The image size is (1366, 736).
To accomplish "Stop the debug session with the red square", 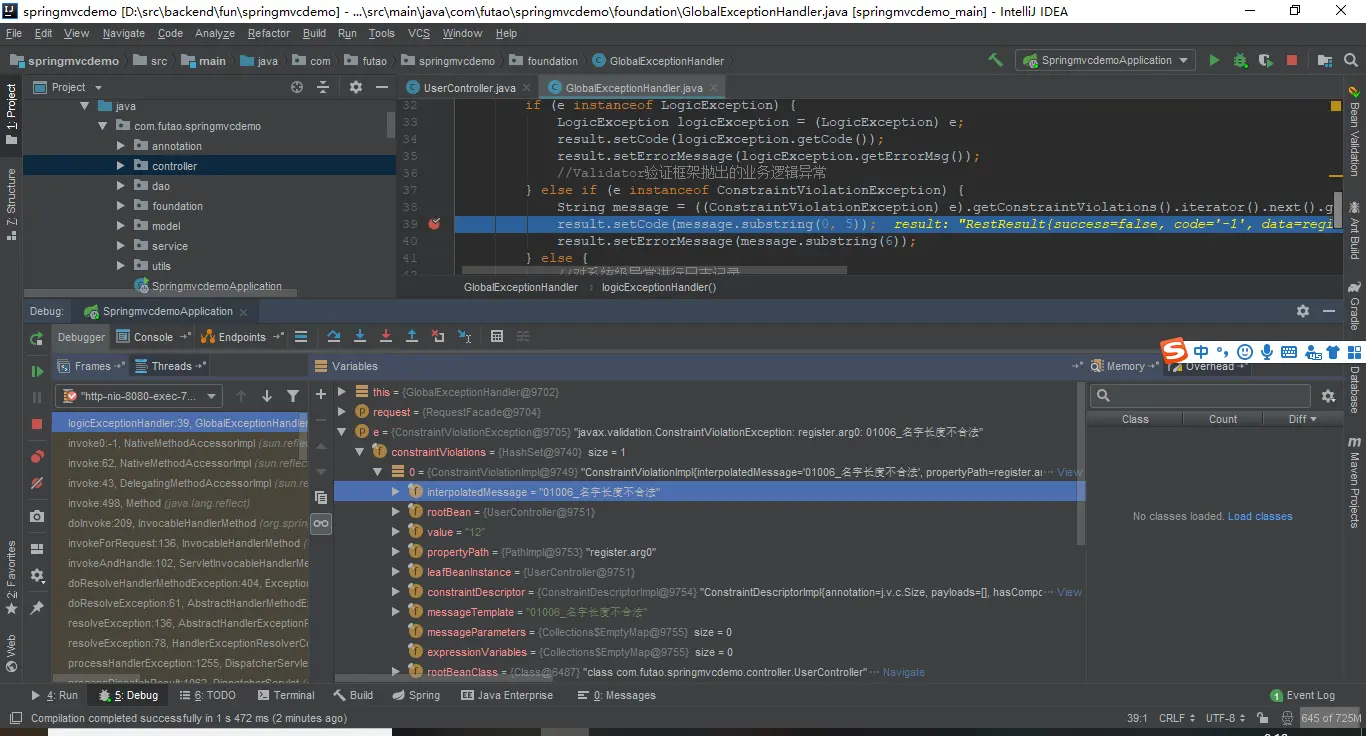I will [37, 424].
